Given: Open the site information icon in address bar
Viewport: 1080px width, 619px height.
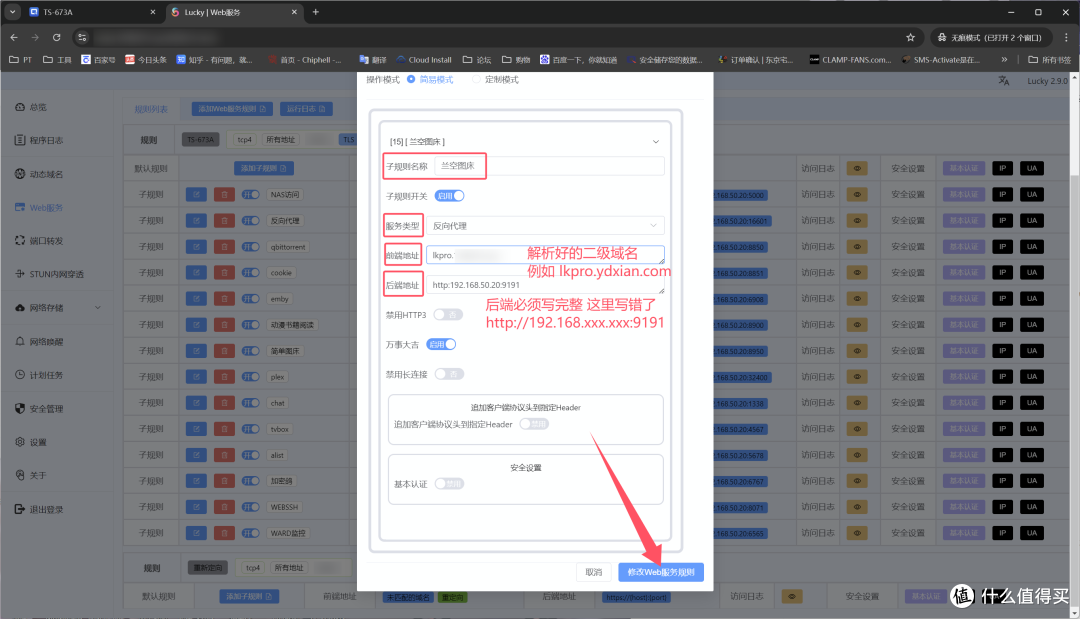Looking at the screenshot, I should tap(82, 37).
